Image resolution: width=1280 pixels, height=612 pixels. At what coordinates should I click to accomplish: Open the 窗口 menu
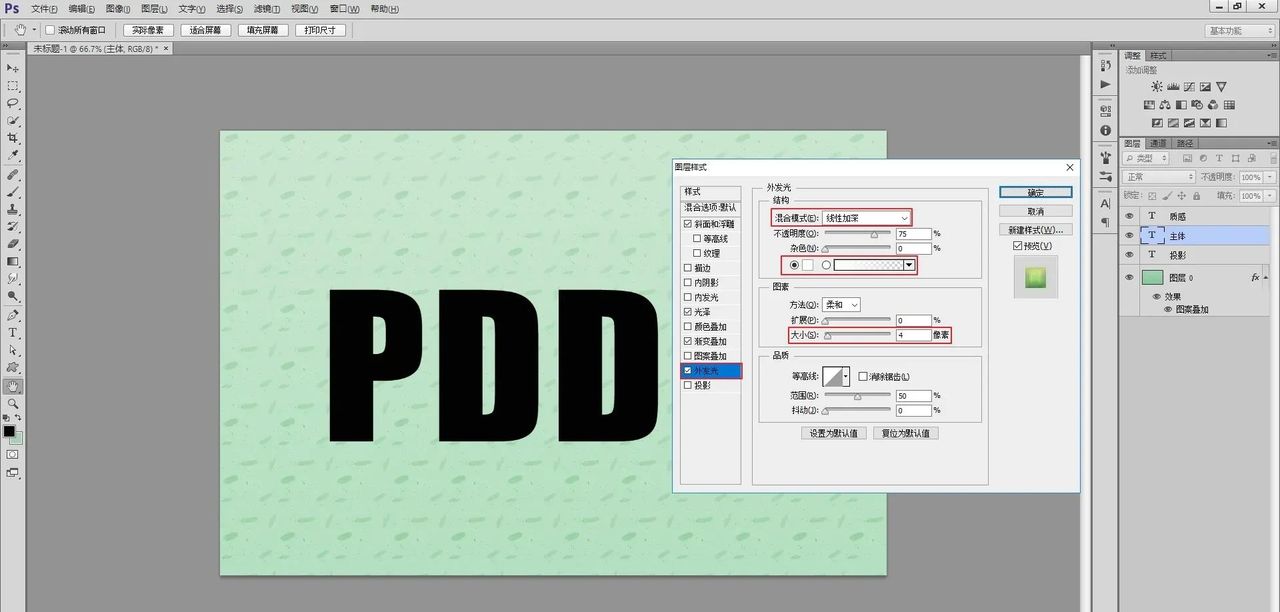(x=345, y=9)
